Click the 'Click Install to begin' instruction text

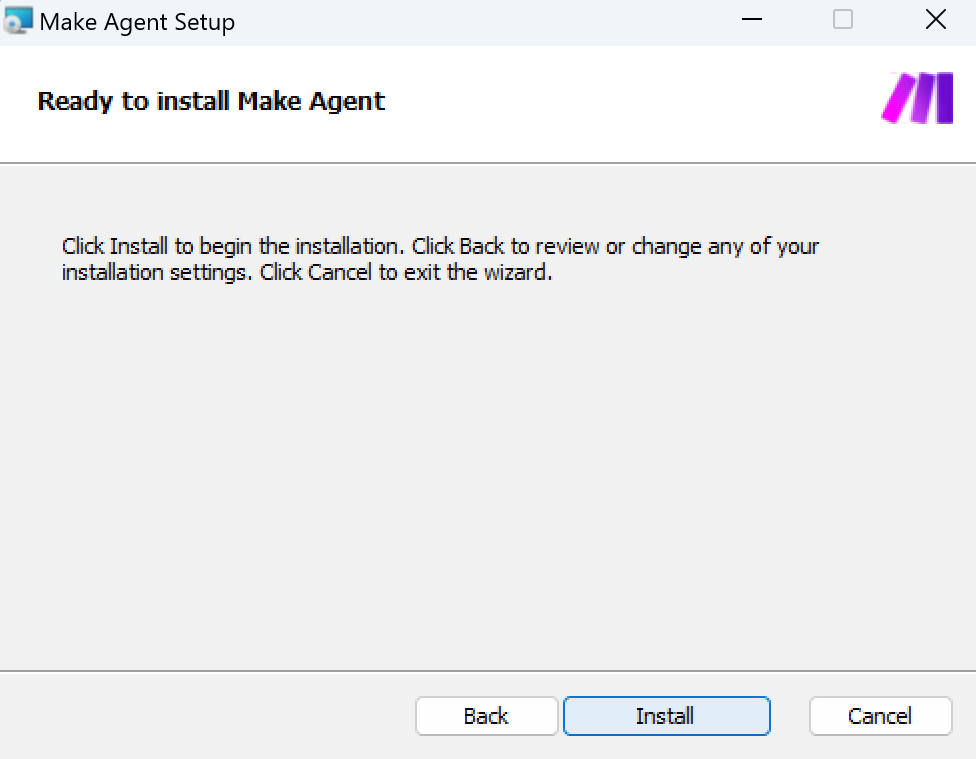440,259
